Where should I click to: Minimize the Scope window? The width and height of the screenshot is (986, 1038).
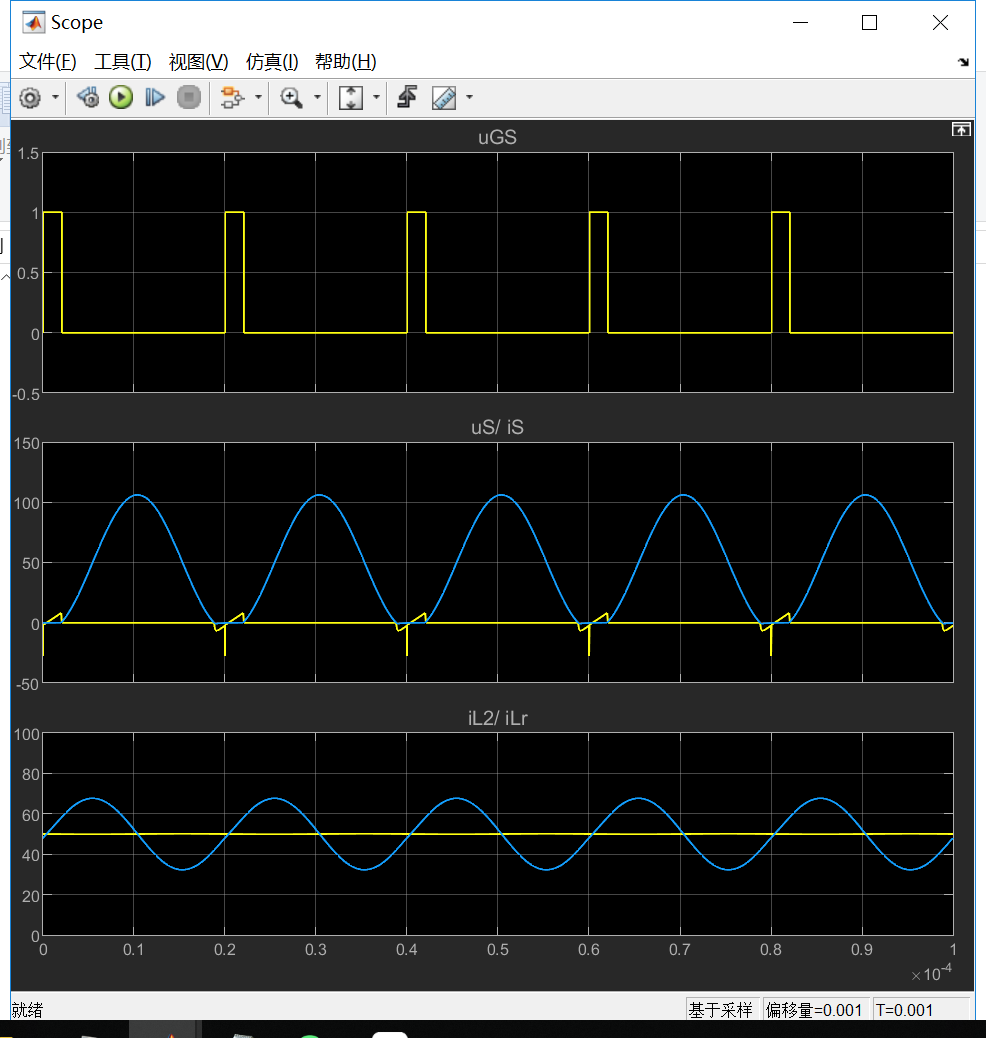[x=801, y=23]
